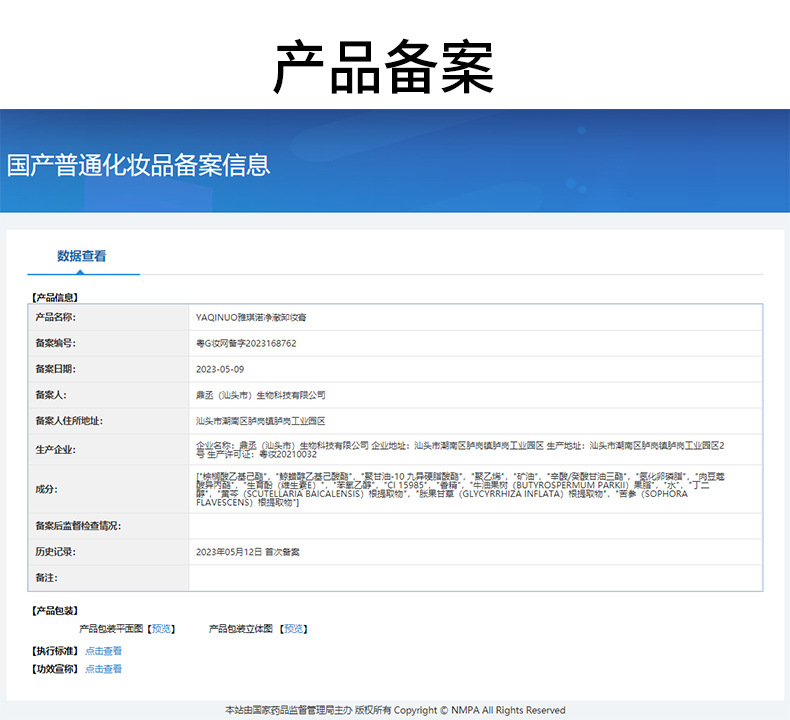Click the 【执行标准】 label

click(55, 651)
